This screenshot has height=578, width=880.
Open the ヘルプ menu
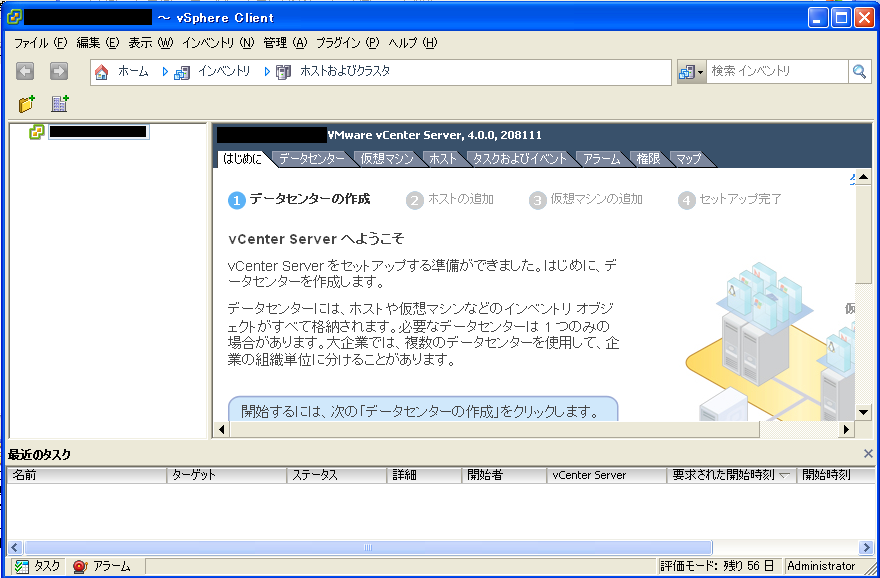412,43
